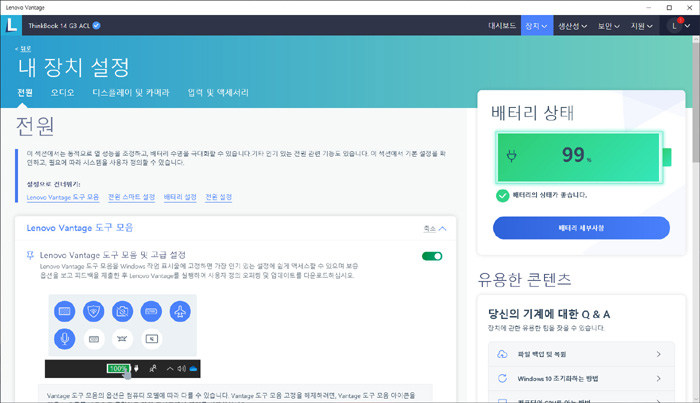700x403 pixels.
Task: Open the 지원 dropdown menu
Action: click(642, 26)
